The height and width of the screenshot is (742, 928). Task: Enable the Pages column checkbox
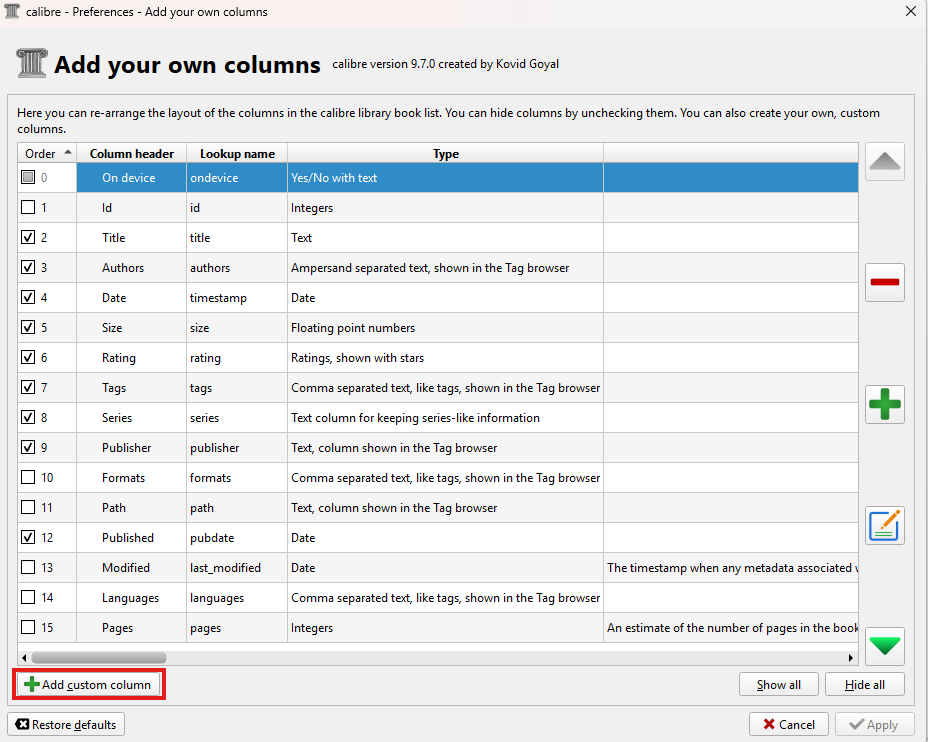click(28, 627)
